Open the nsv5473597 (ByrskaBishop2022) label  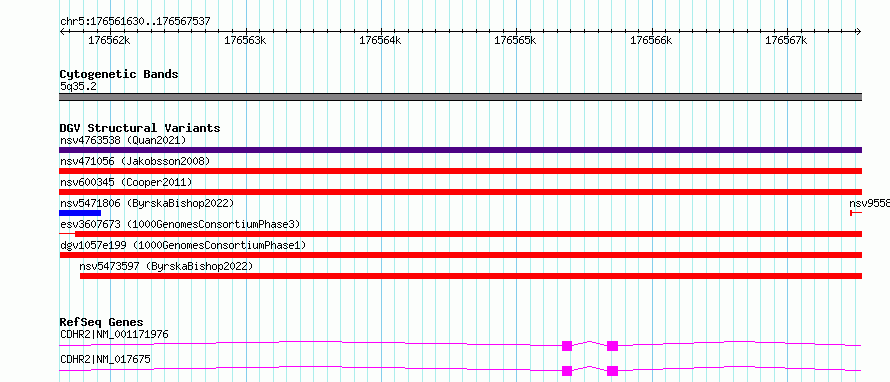click(x=166, y=266)
